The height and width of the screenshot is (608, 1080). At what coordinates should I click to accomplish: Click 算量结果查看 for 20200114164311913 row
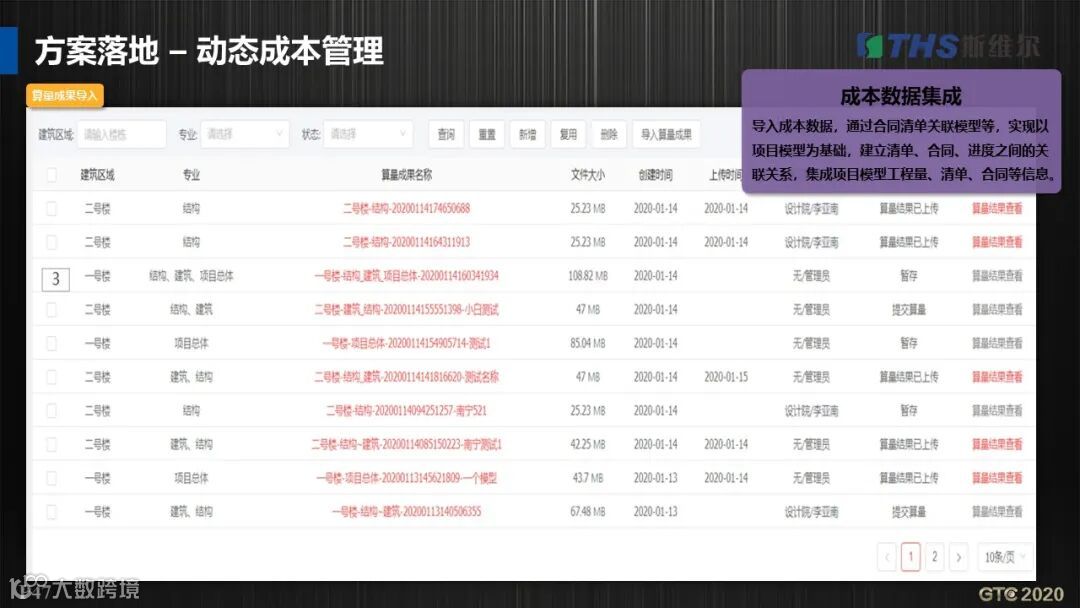tap(997, 242)
